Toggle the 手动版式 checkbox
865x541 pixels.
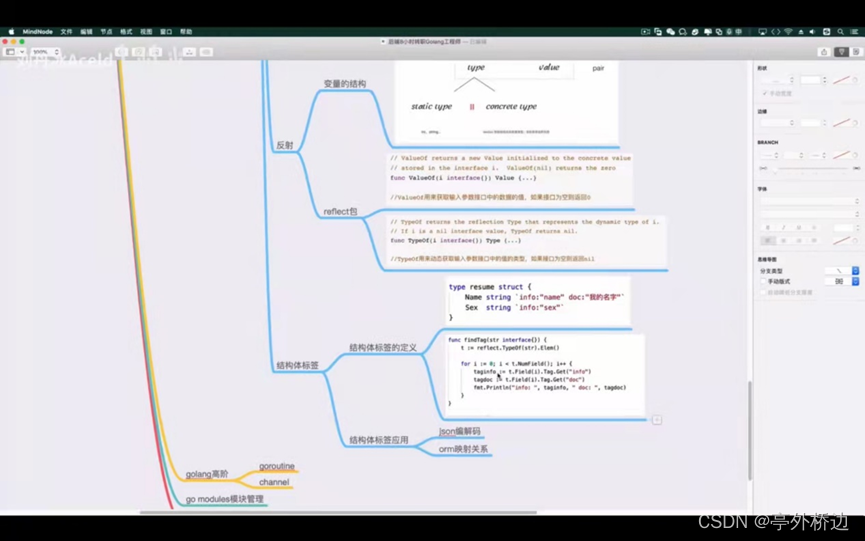pyautogui.click(x=763, y=281)
